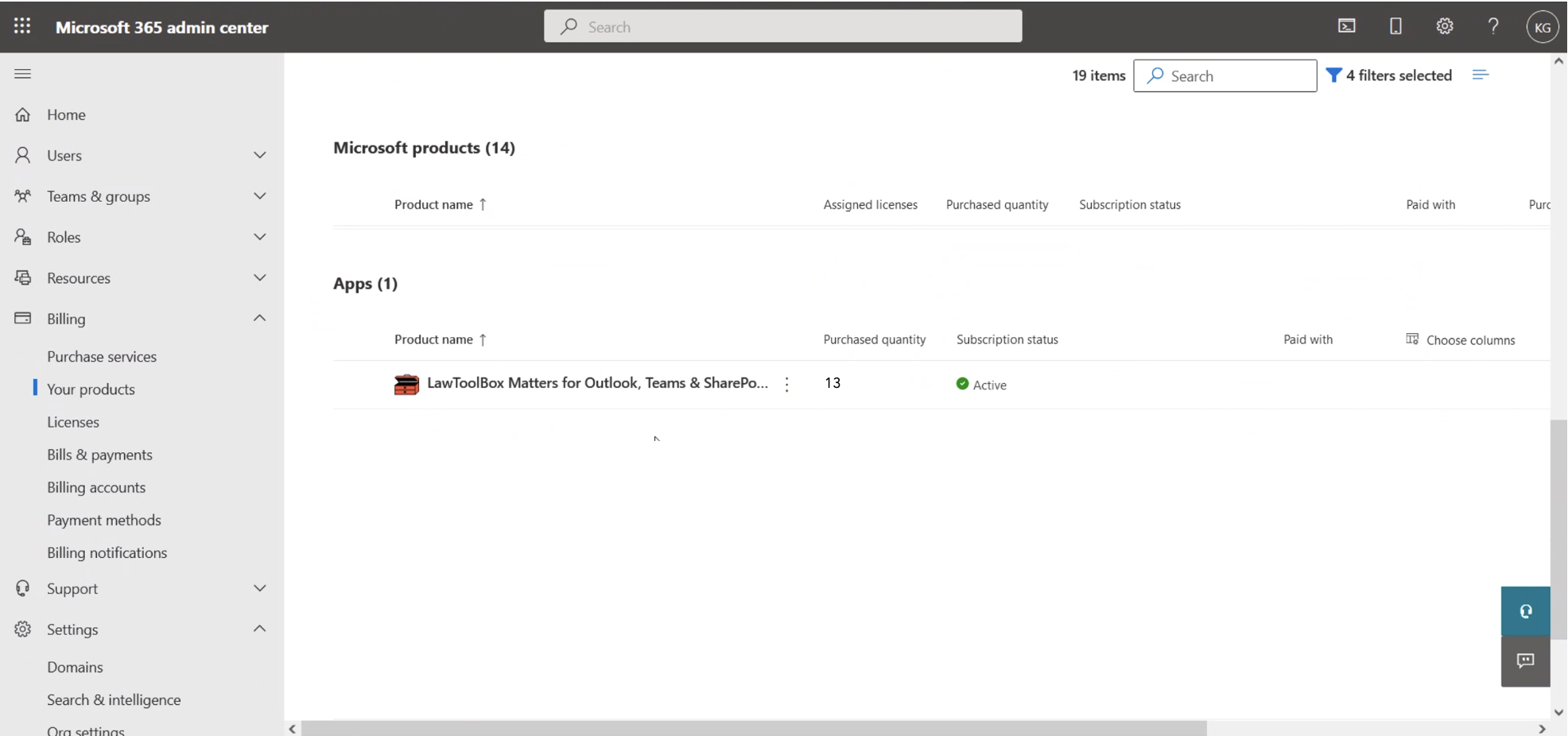This screenshot has width=1568, height=736.
Task: Collapse the navigation menu hamburger icon
Action: click(x=22, y=74)
